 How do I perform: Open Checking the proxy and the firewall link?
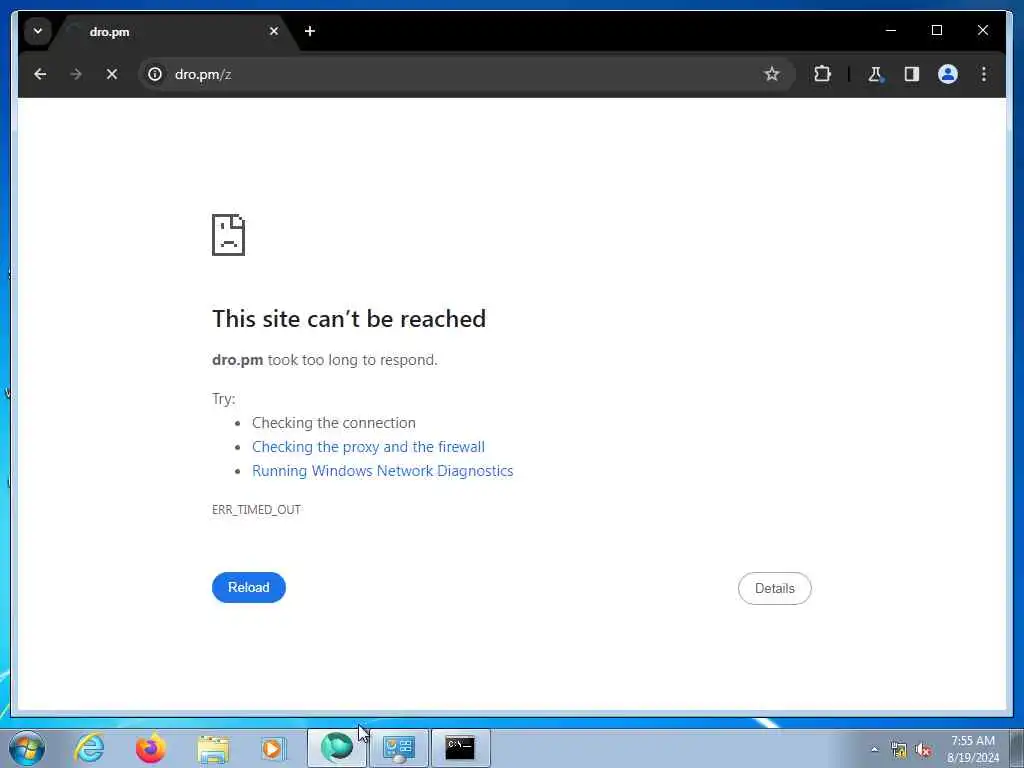pyautogui.click(x=368, y=447)
